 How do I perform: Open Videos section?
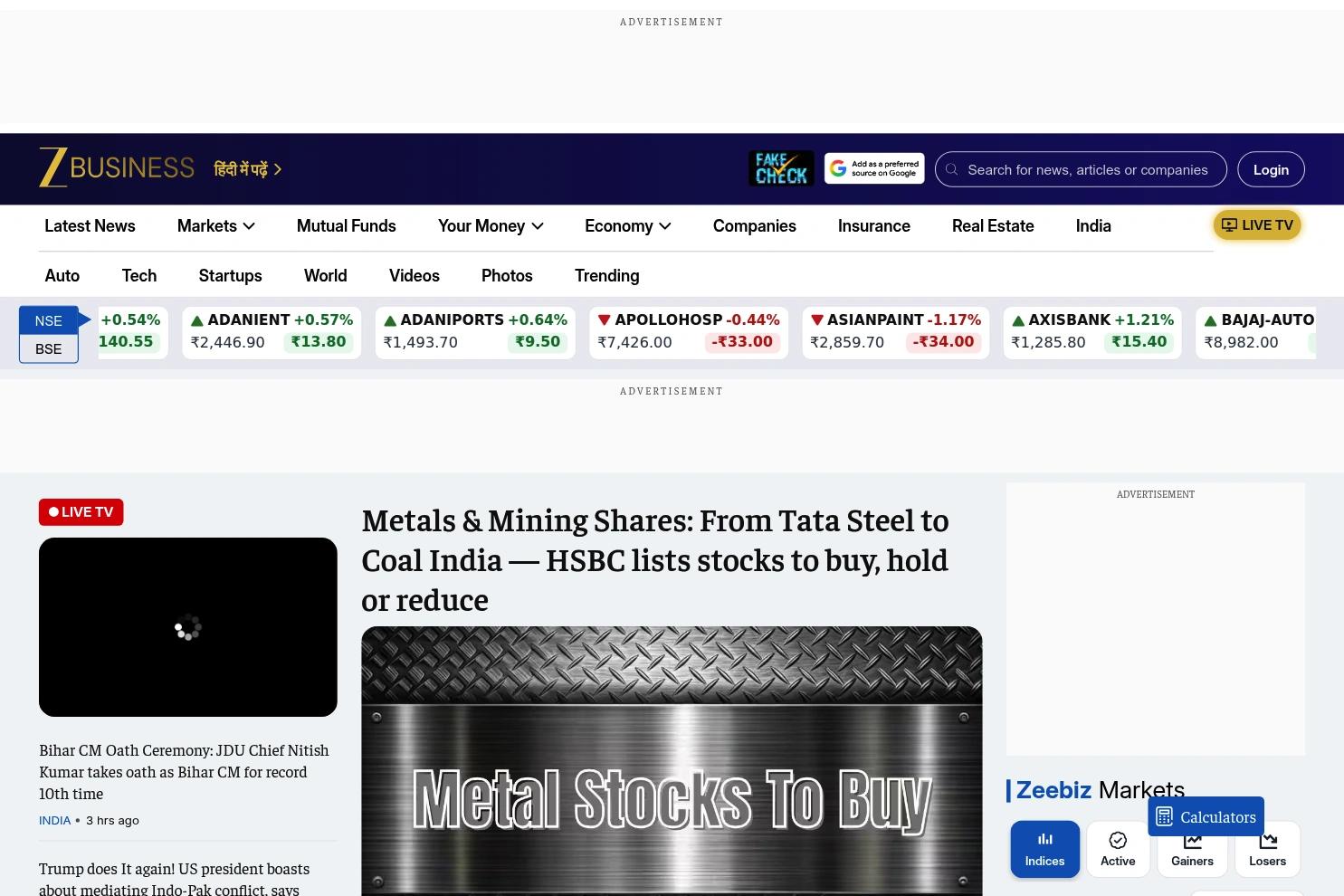pyautogui.click(x=415, y=276)
